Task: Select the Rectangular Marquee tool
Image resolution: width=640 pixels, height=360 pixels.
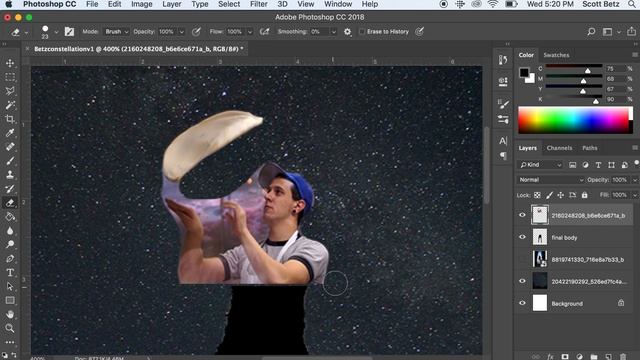Action: tap(10, 77)
